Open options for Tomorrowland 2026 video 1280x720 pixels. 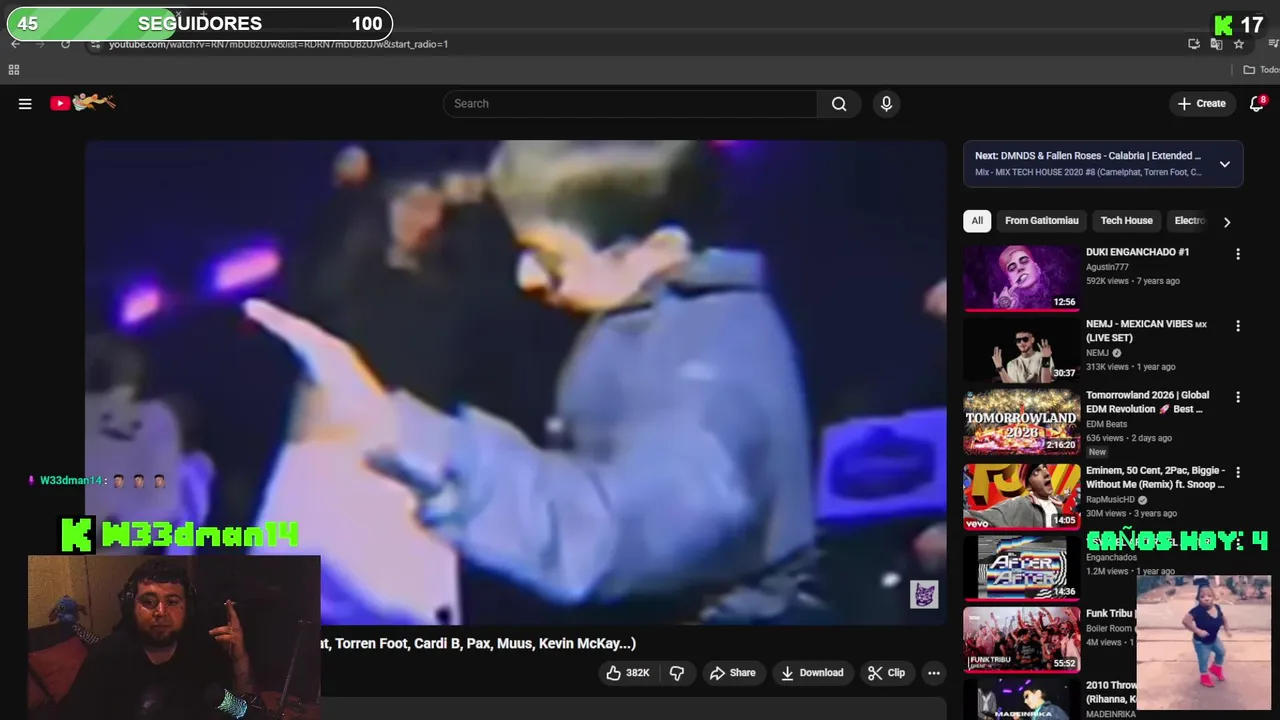pyautogui.click(x=1238, y=397)
